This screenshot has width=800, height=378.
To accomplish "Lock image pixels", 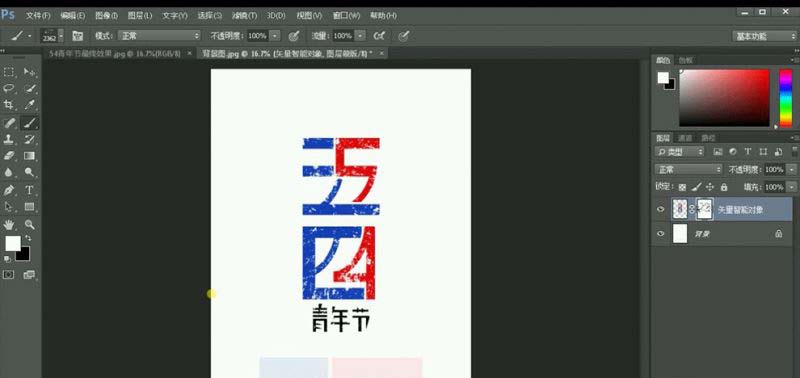I will click(x=696, y=187).
